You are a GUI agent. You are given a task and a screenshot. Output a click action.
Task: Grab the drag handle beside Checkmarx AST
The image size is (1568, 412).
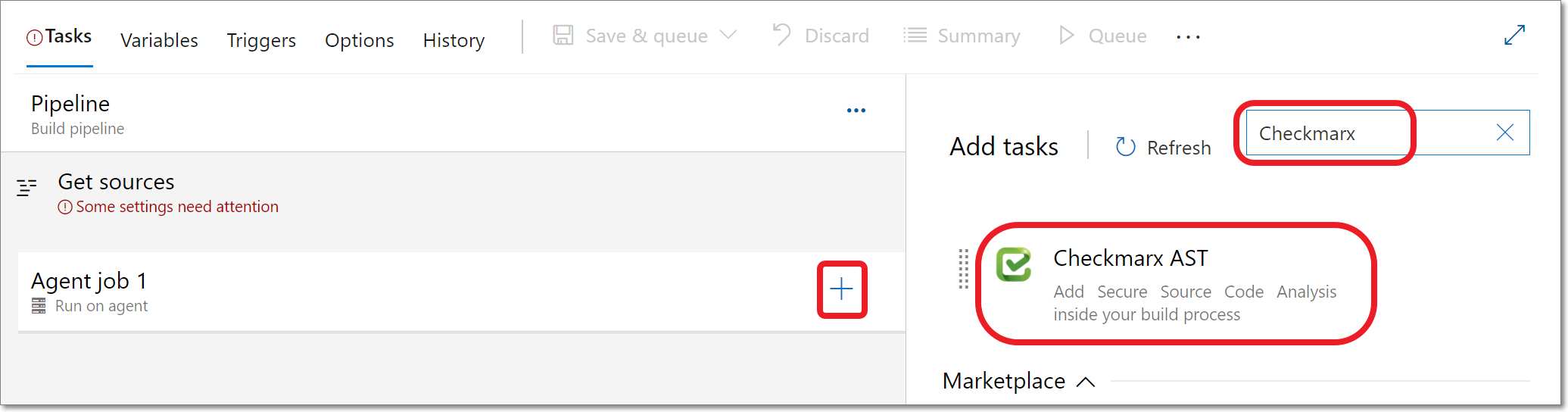pos(963,269)
